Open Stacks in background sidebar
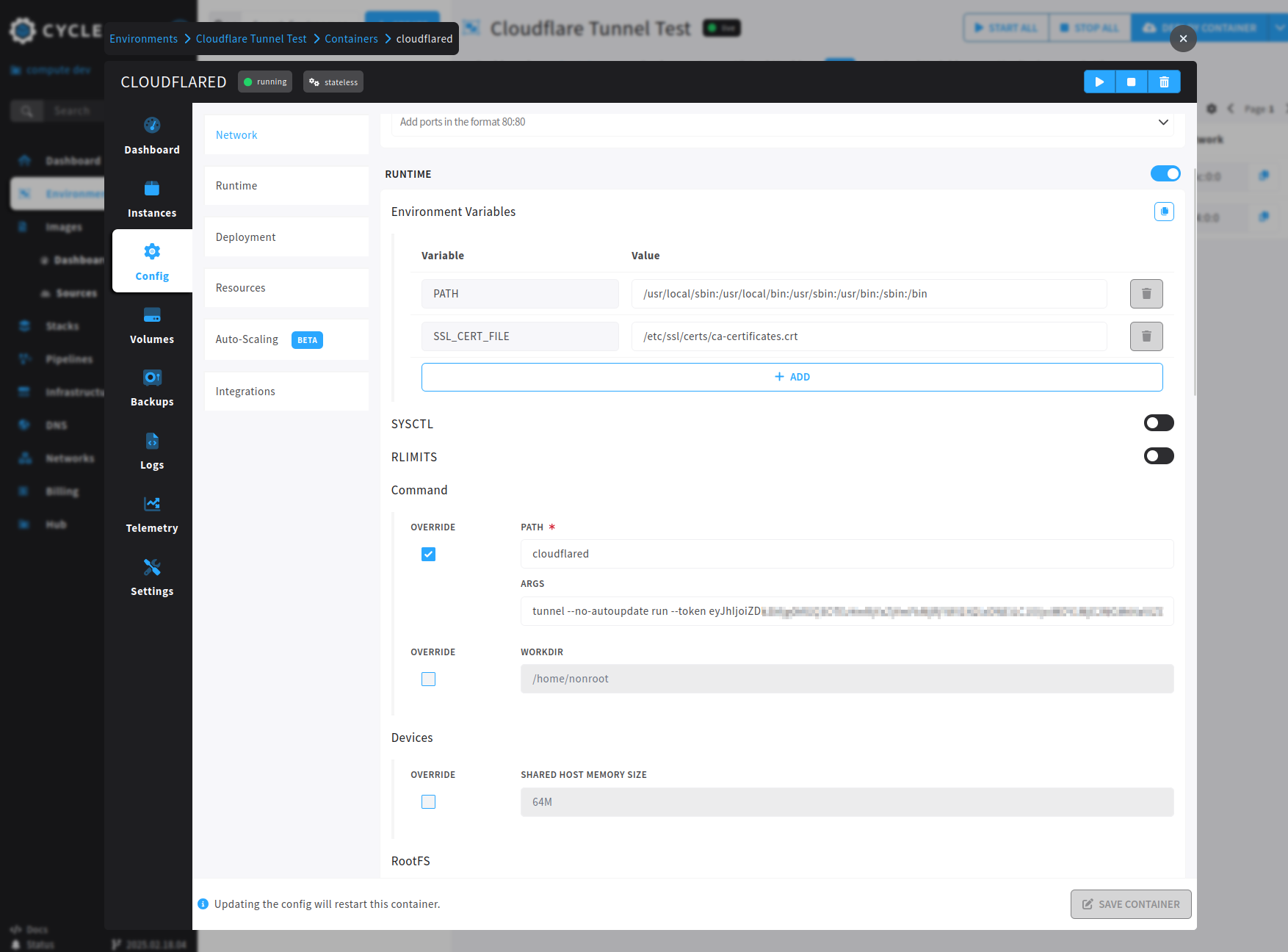 click(62, 326)
